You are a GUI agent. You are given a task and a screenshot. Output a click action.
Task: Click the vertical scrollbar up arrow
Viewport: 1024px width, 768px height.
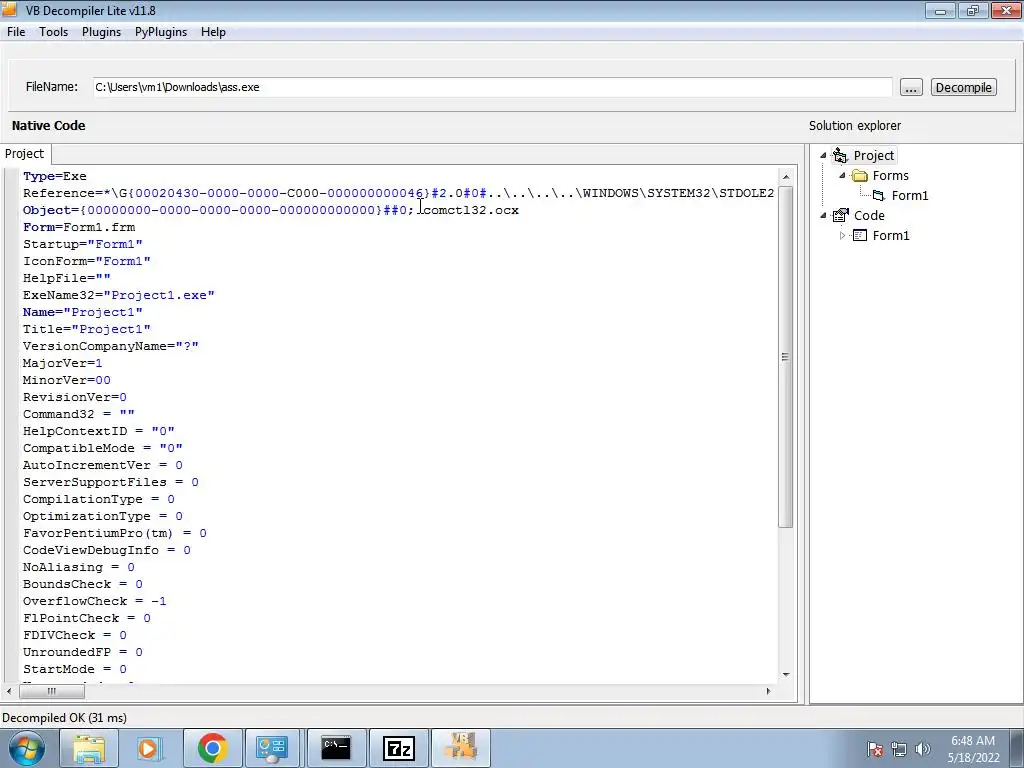click(x=786, y=177)
